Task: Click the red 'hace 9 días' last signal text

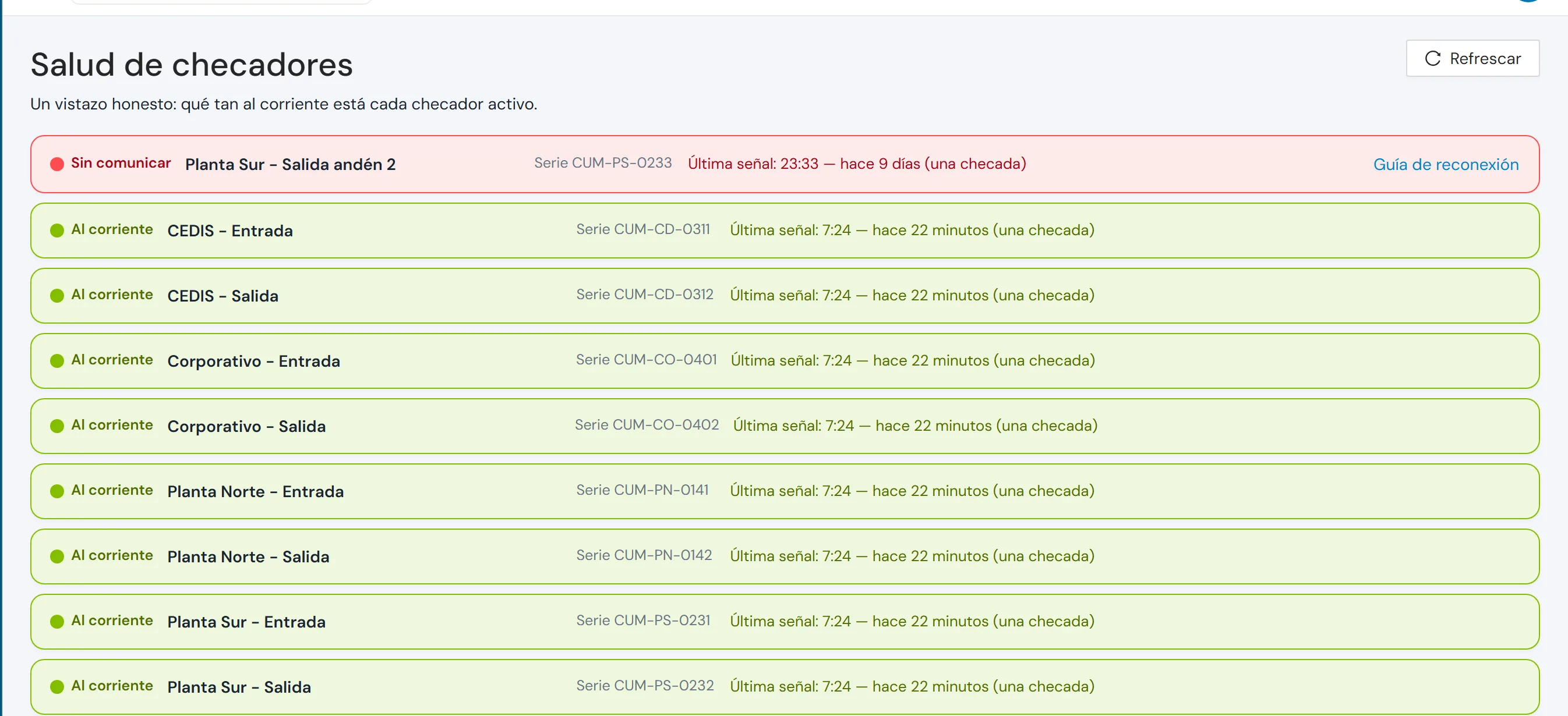Action: [857, 164]
